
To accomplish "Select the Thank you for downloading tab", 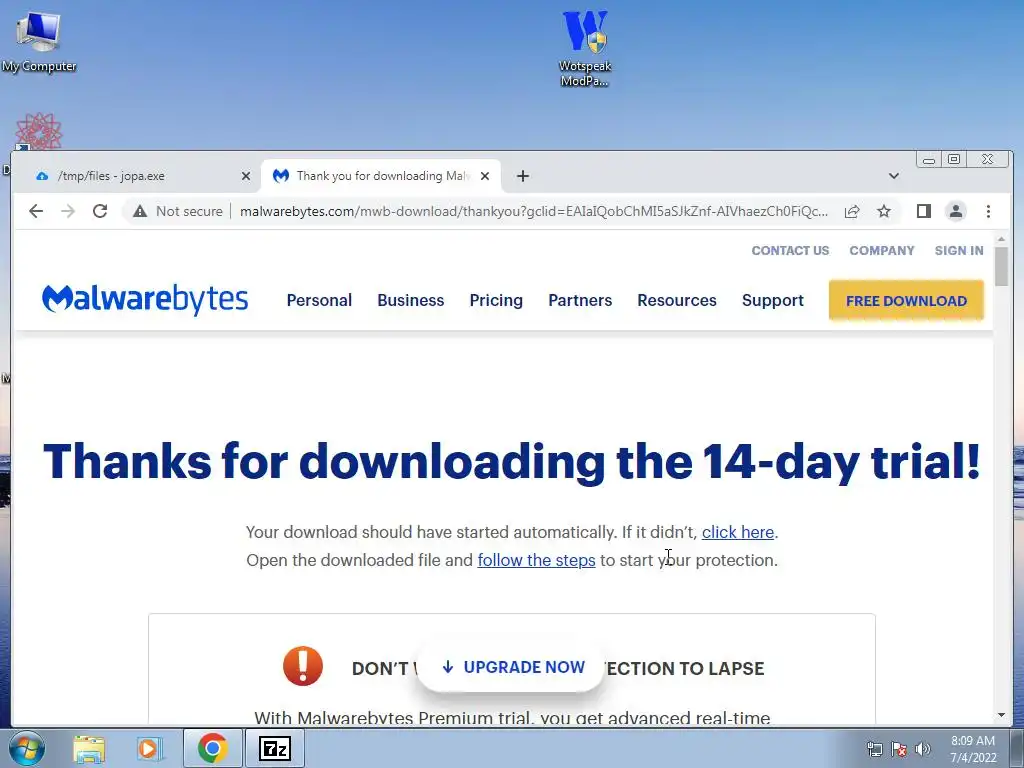I will click(381, 176).
